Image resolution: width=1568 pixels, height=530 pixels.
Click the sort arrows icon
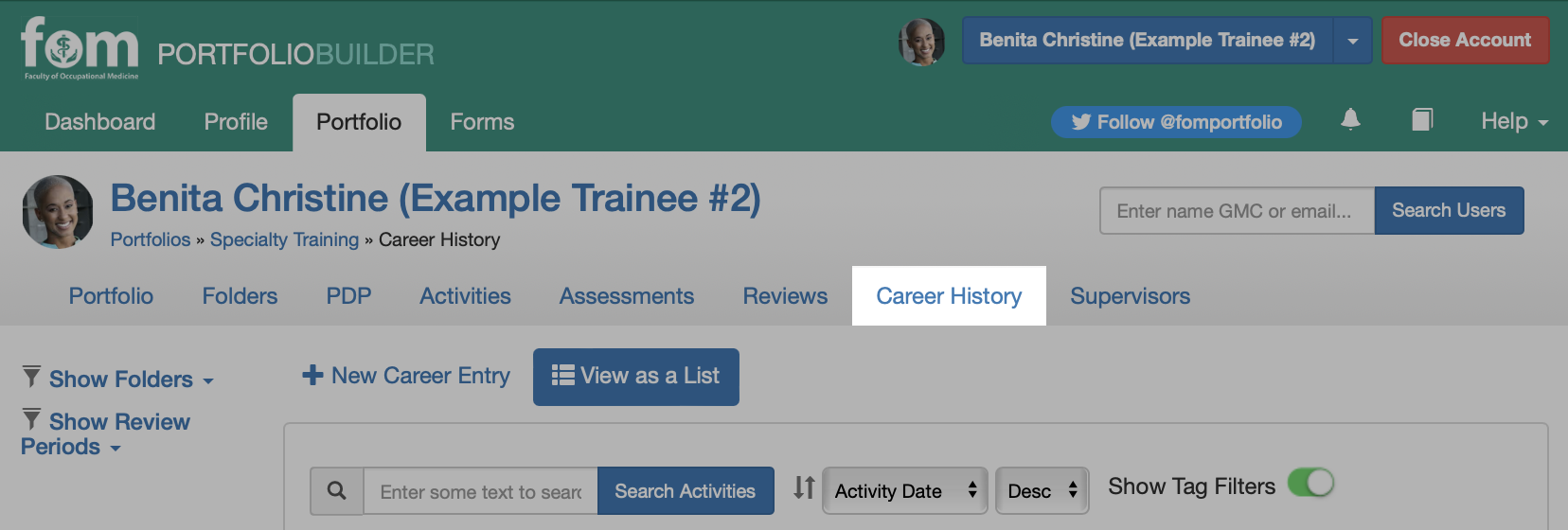click(x=804, y=487)
